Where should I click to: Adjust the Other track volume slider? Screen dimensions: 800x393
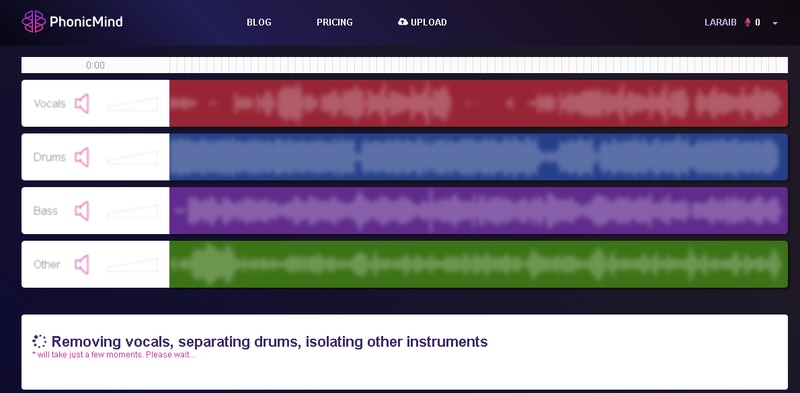[x=132, y=265]
